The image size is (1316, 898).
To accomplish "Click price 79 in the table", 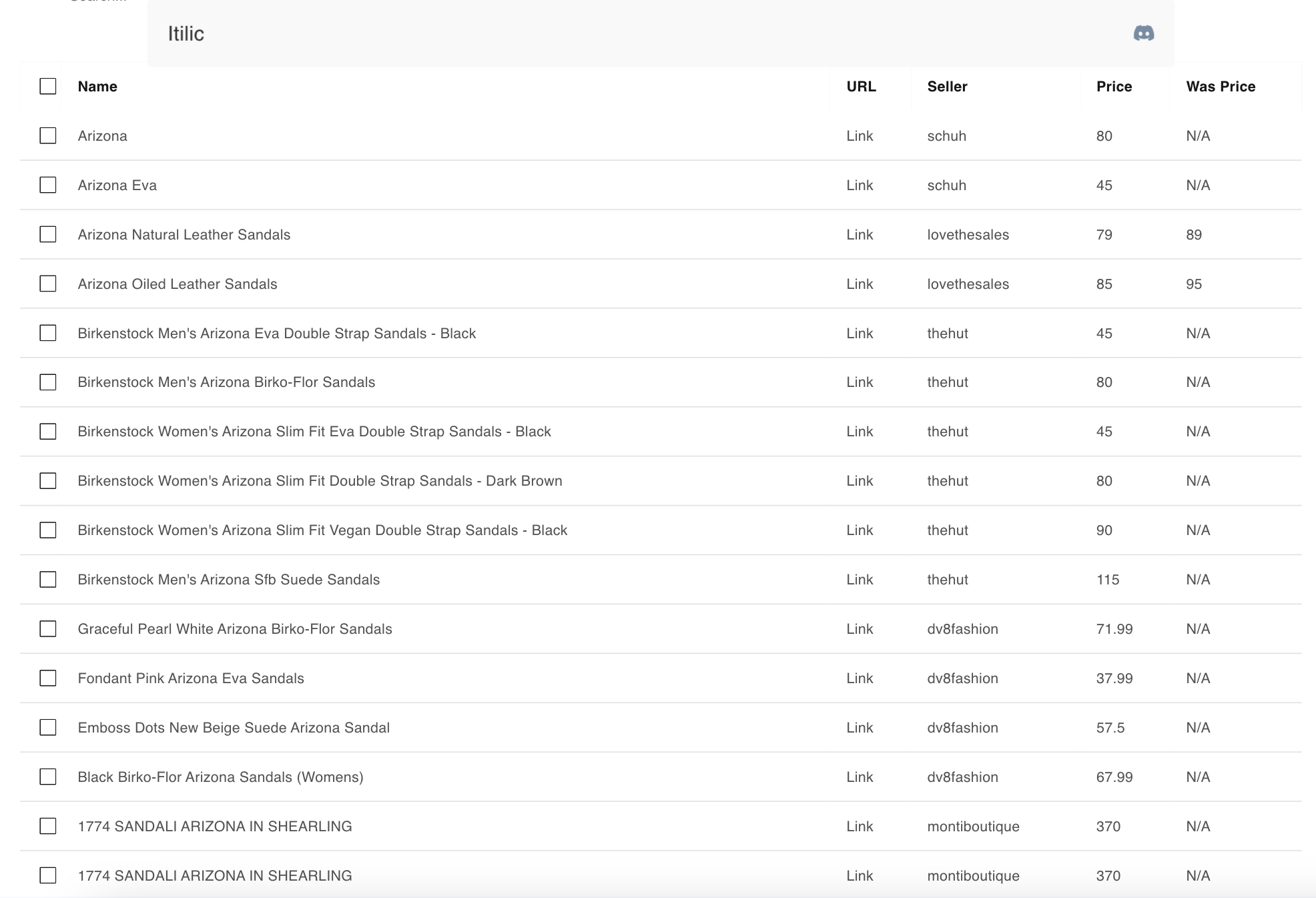I will (x=1104, y=234).
